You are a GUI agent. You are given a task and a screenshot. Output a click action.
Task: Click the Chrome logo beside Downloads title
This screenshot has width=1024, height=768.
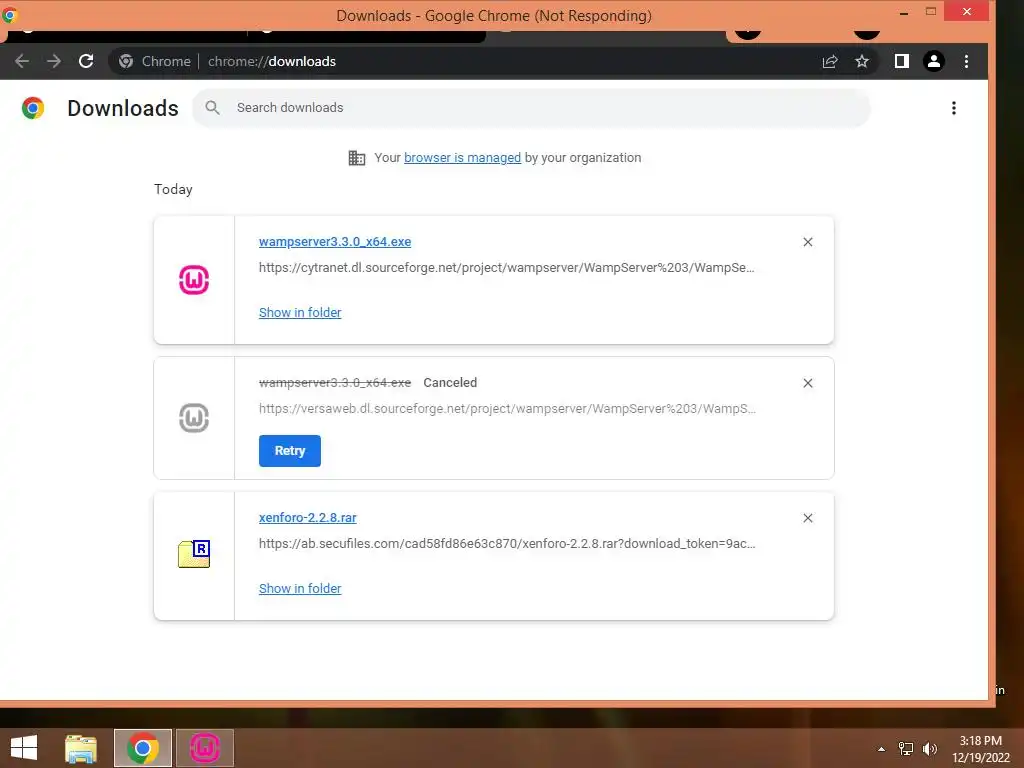point(33,108)
